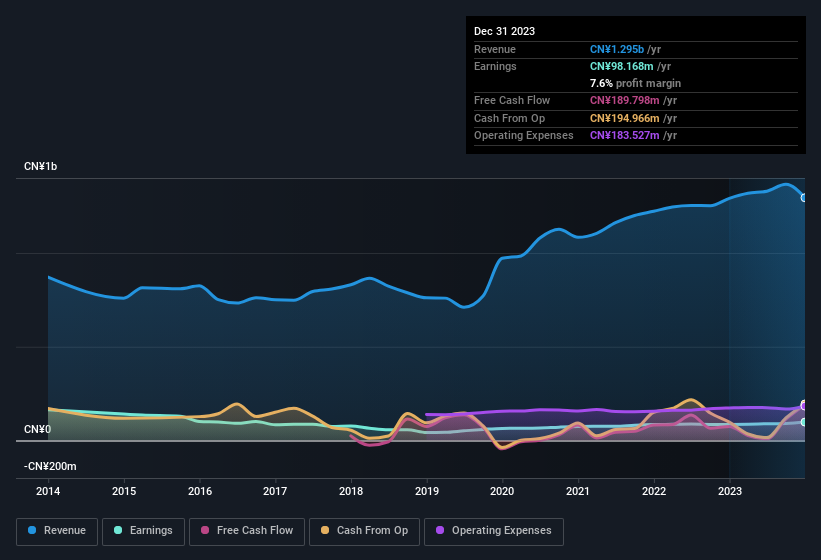The height and width of the screenshot is (560, 821).
Task: Click the CN¥98.168m earnings value in tooltip
Action: coord(622,66)
